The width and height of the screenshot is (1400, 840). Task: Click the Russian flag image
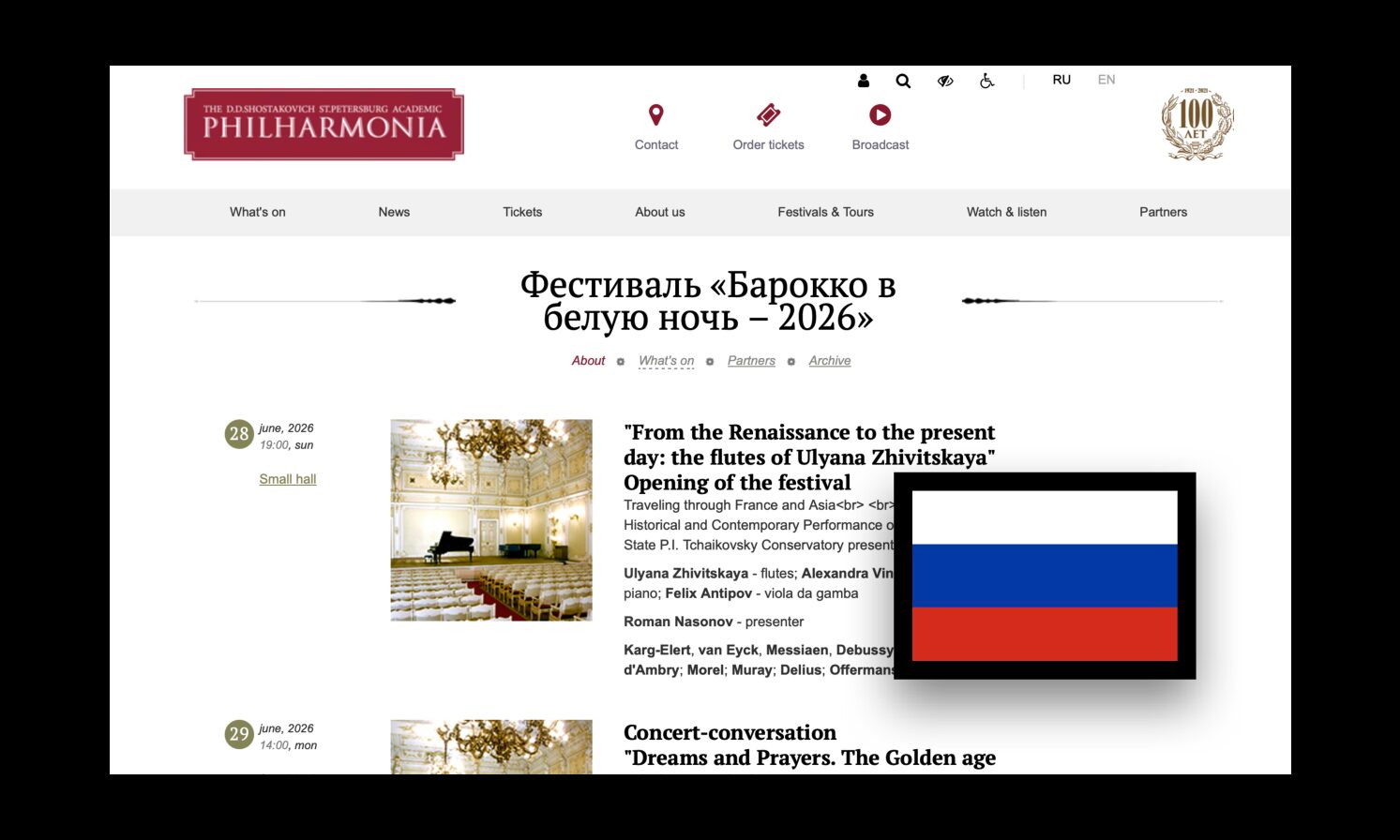pyautogui.click(x=1045, y=576)
